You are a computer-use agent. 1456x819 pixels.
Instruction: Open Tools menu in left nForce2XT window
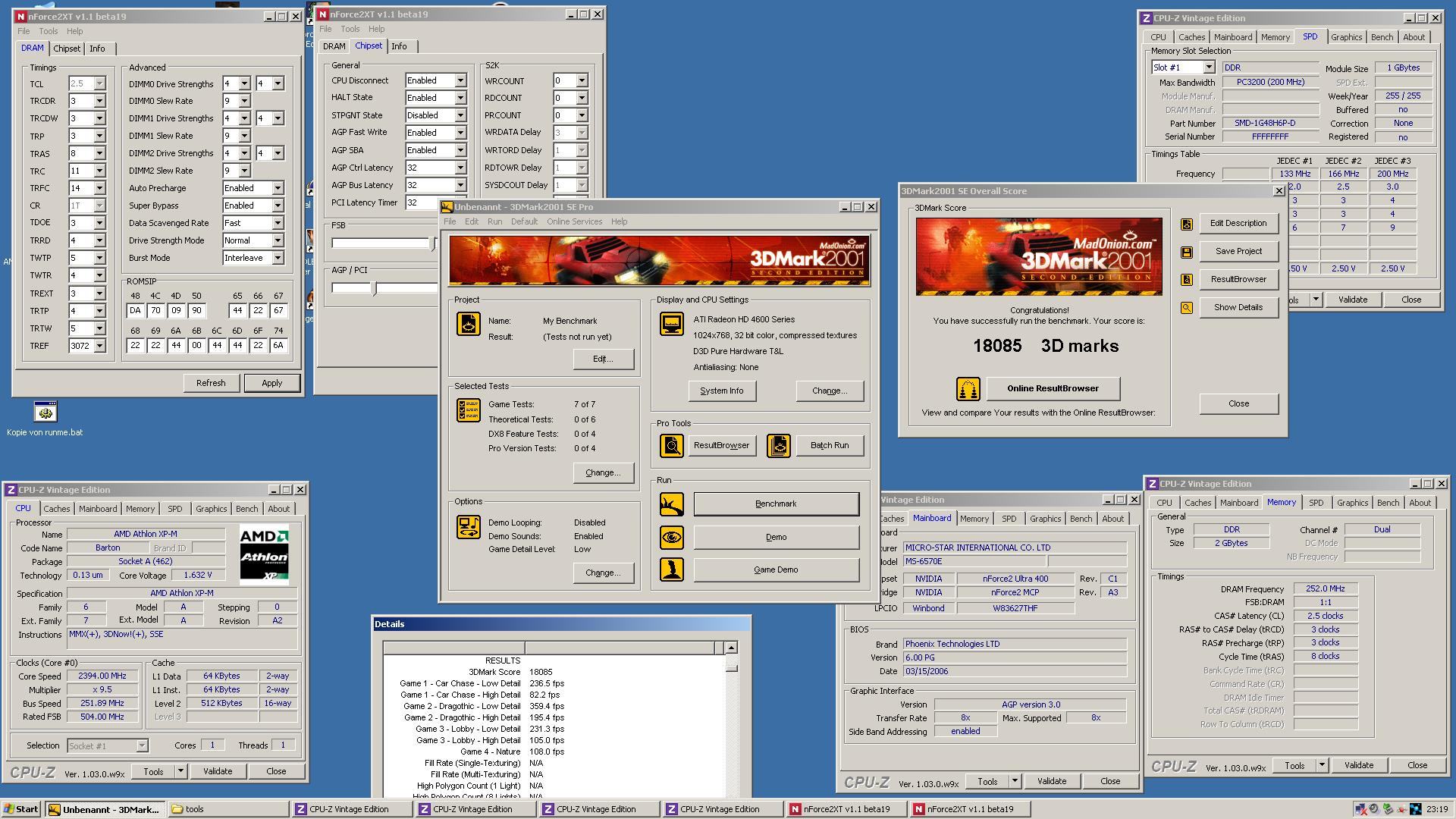point(49,31)
